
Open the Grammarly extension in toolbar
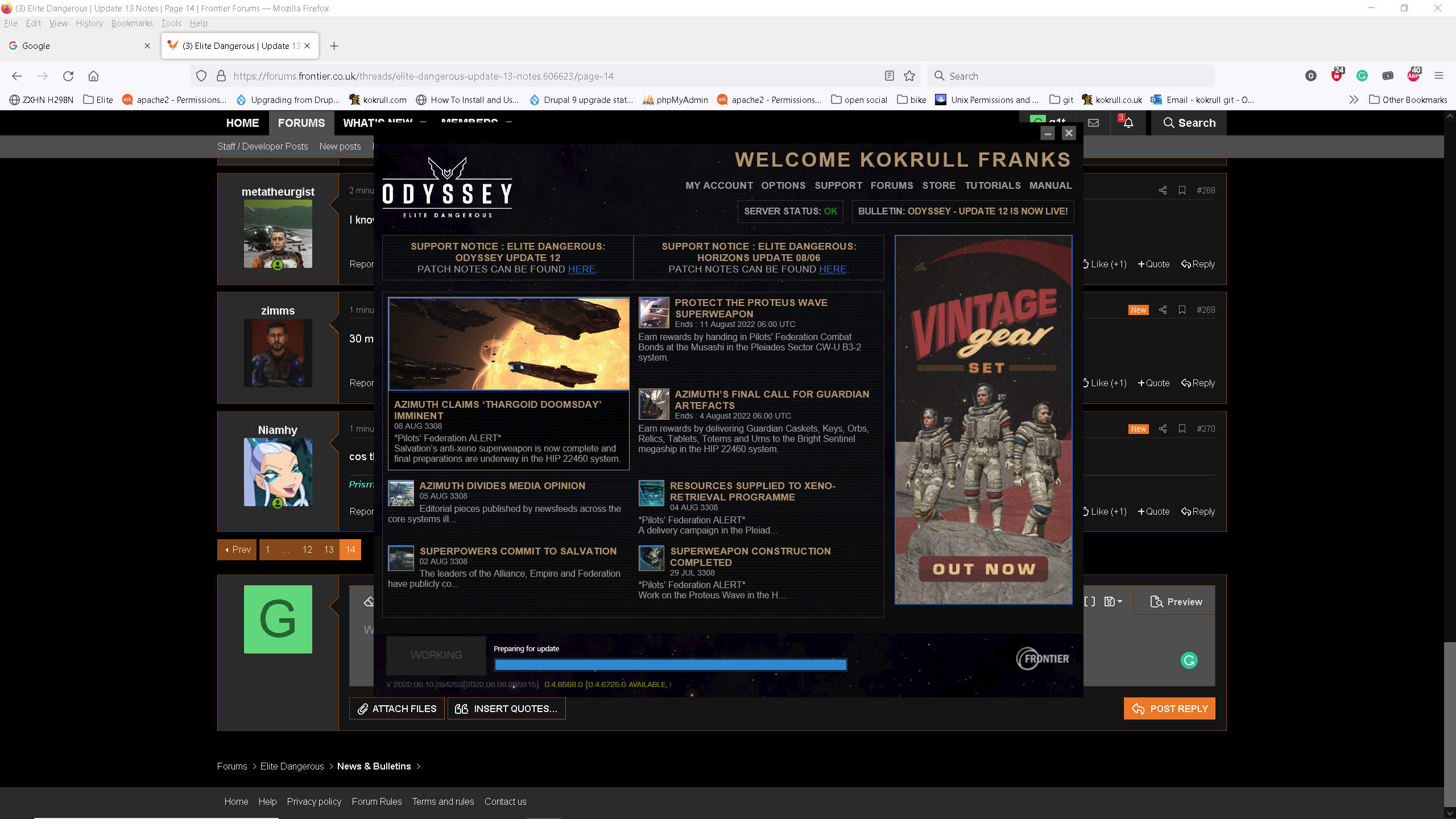click(x=1362, y=76)
